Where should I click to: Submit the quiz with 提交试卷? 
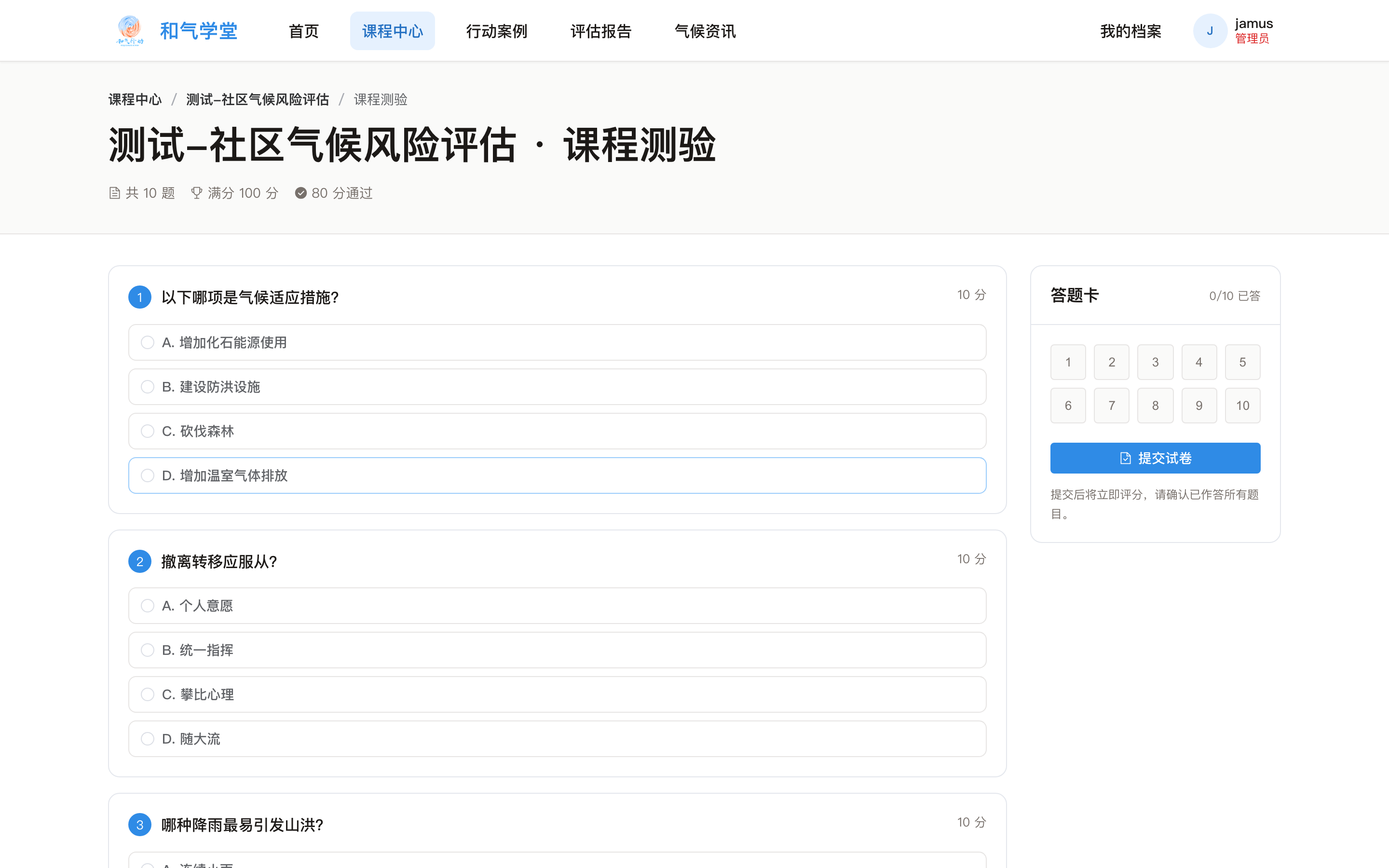tap(1155, 458)
